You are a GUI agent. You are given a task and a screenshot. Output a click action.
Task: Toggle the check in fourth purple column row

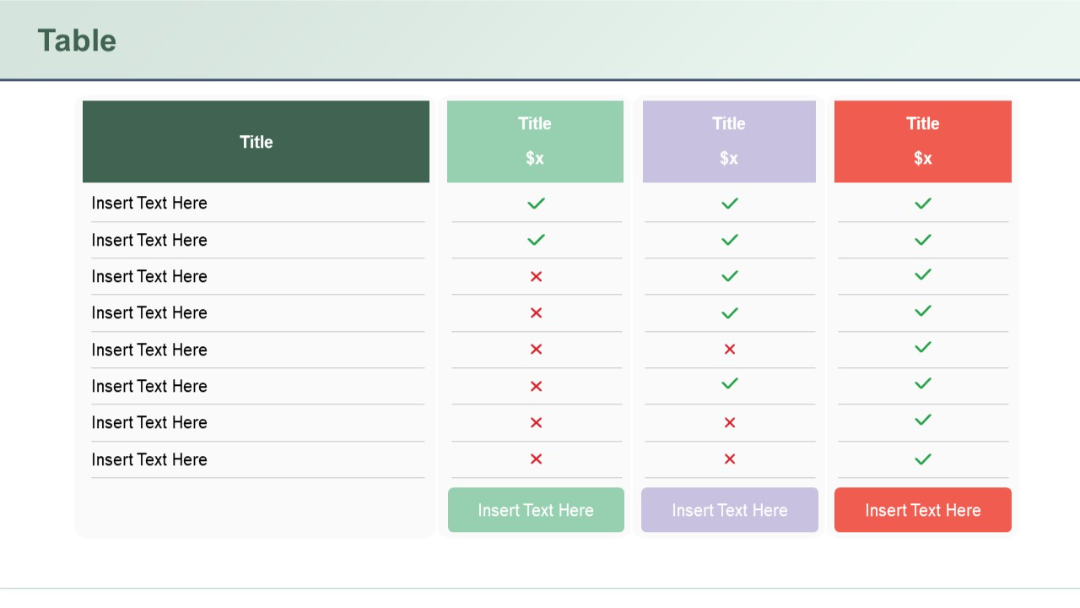point(729,313)
